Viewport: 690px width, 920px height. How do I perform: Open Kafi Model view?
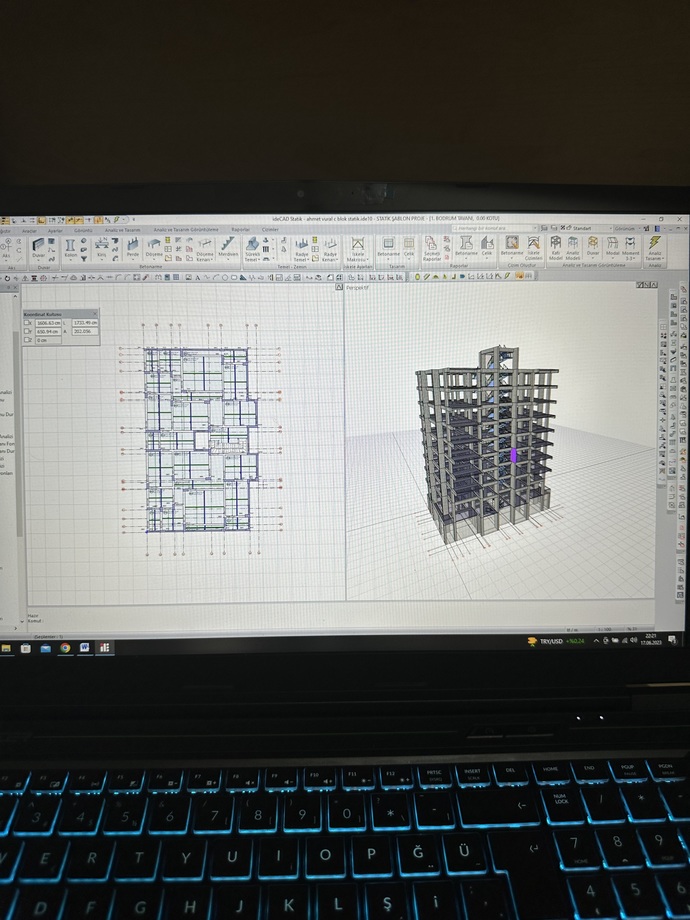tap(555, 248)
